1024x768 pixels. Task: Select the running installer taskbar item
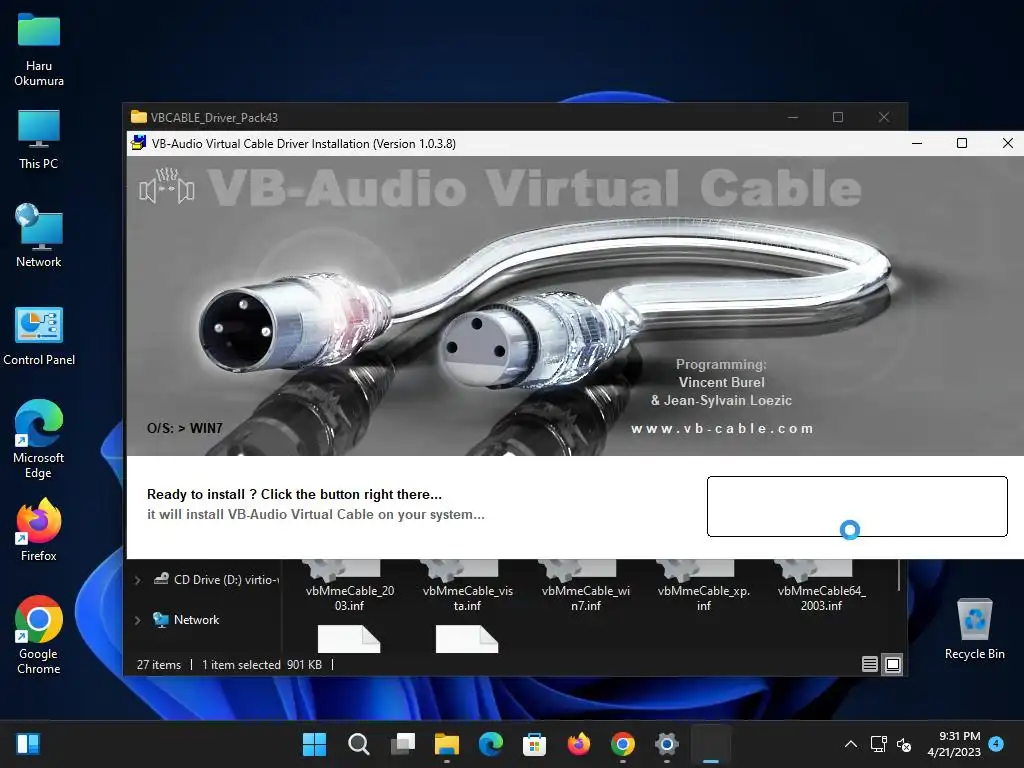711,744
